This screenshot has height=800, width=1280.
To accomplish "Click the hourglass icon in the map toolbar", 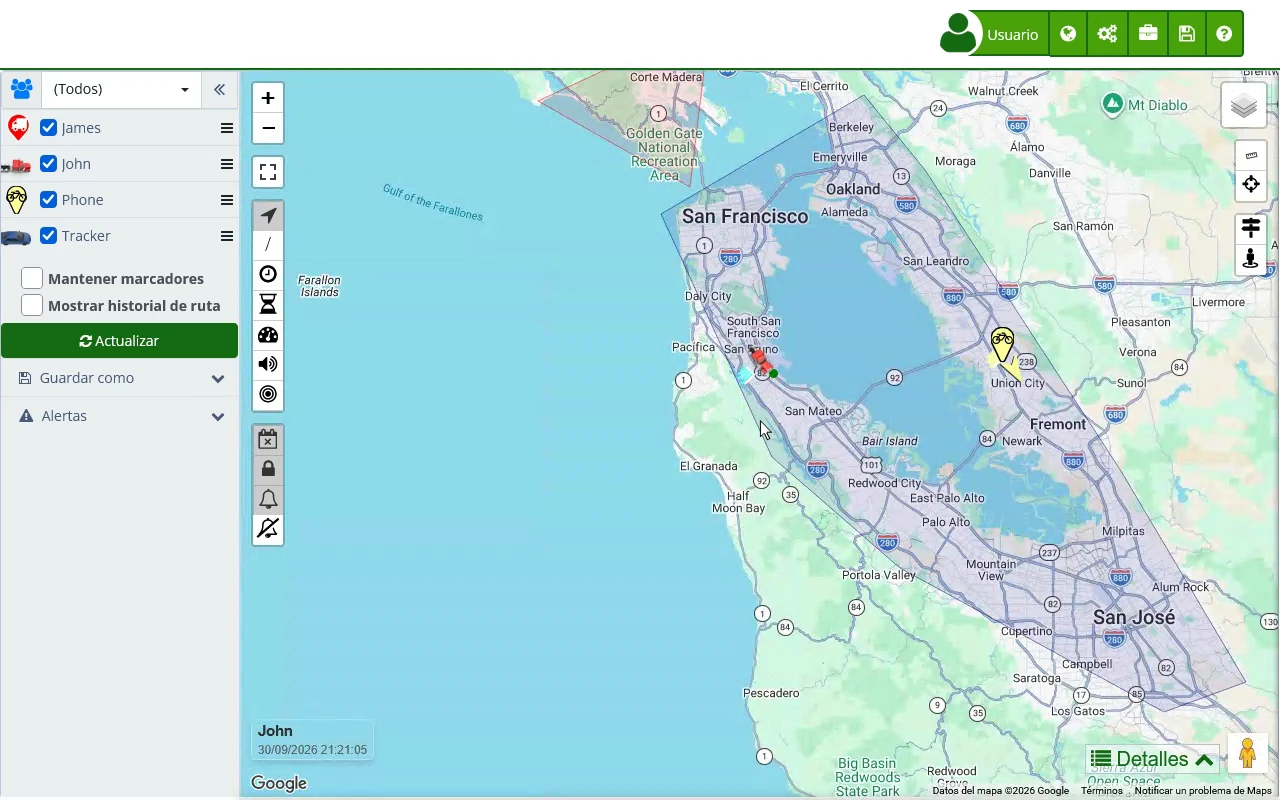I will (x=268, y=305).
